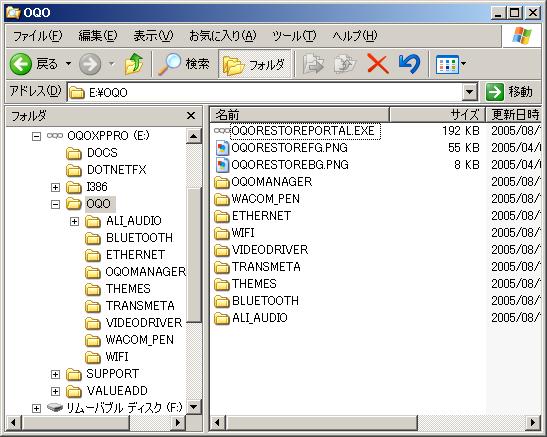
Task: Select OQOMANAGER folder icon in file list
Action: [x=222, y=182]
